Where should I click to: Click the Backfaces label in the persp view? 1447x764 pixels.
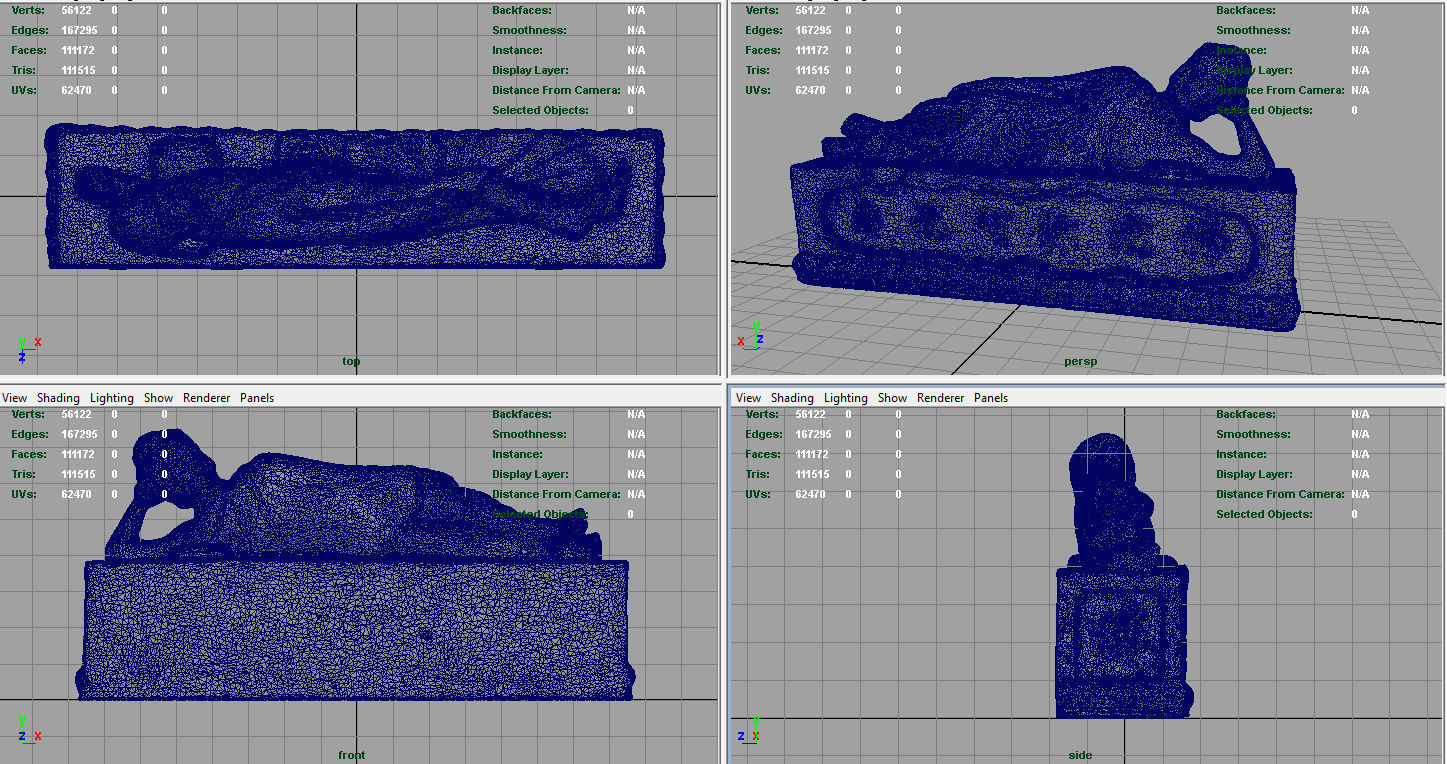[x=1244, y=10]
